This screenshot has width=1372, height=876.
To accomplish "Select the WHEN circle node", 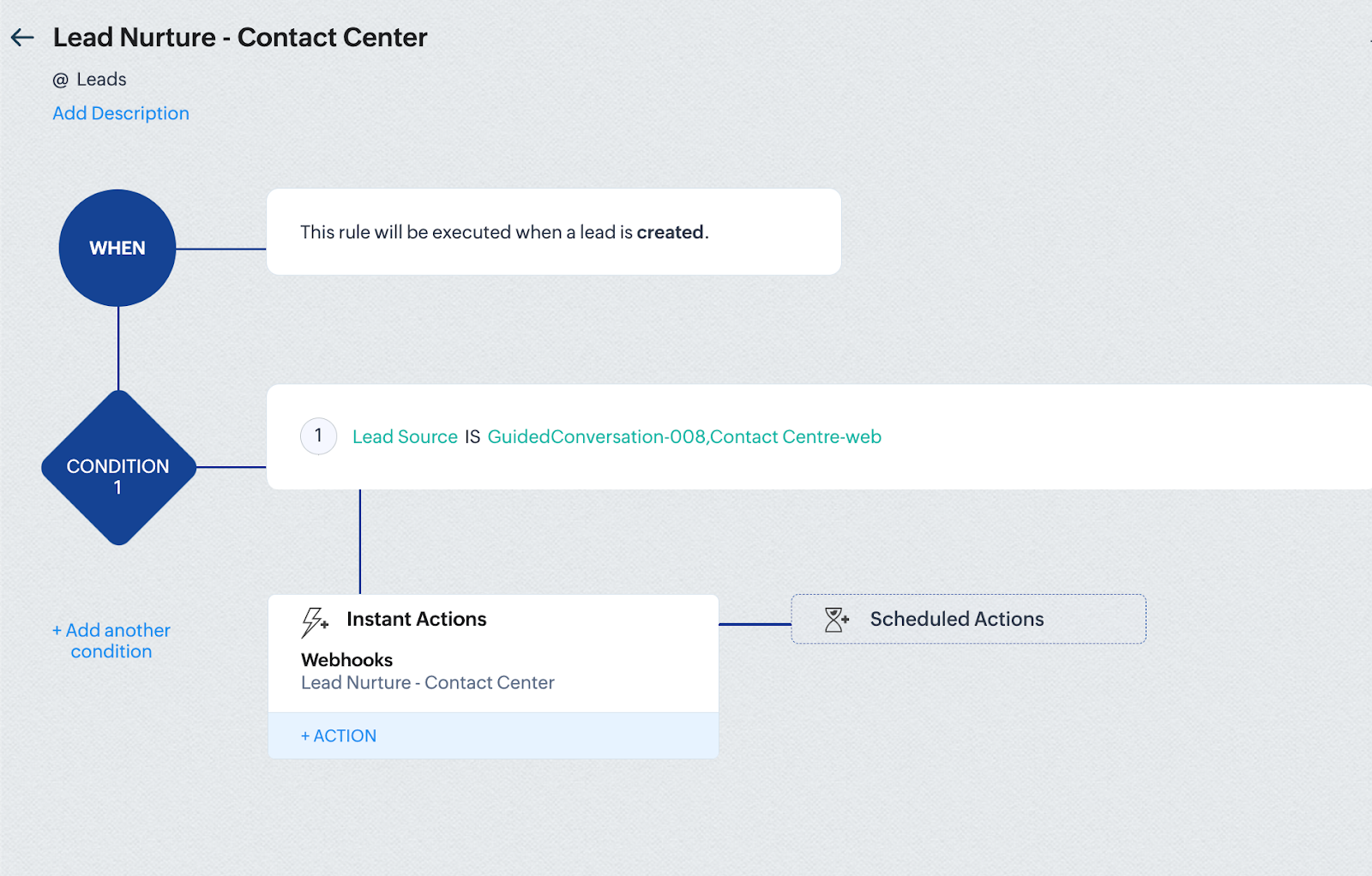I will point(117,248).
